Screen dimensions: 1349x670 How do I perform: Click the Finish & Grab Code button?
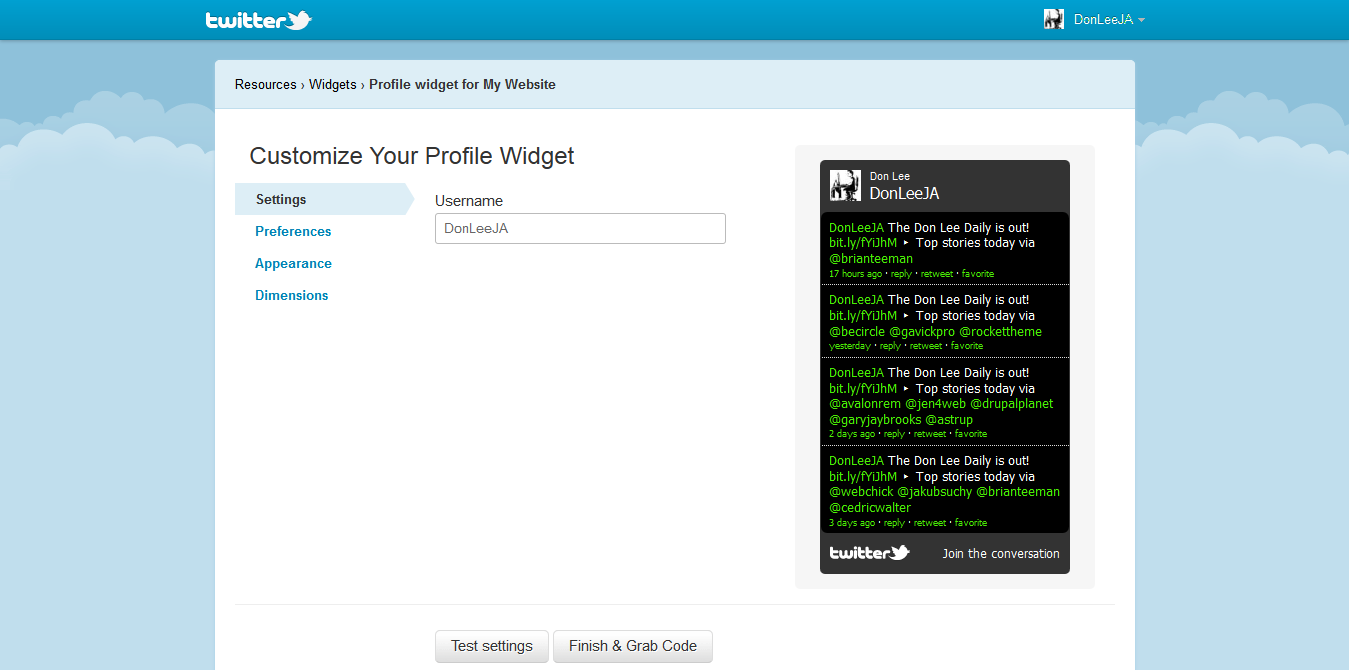pyautogui.click(x=632, y=646)
